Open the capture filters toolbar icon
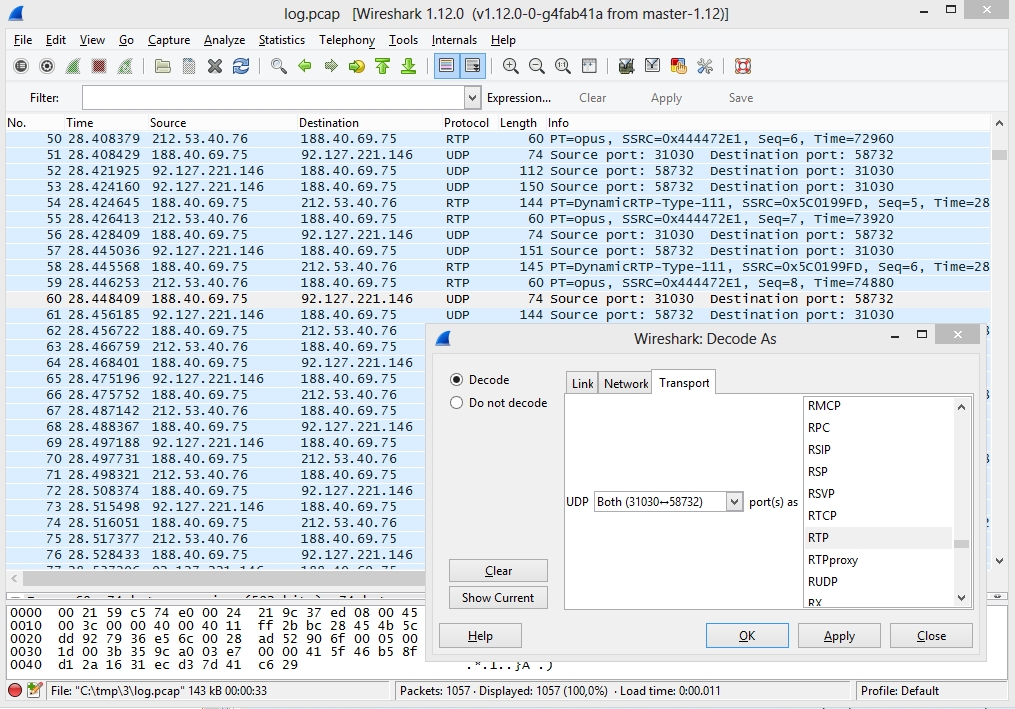The height and width of the screenshot is (709, 1015). [x=627, y=66]
